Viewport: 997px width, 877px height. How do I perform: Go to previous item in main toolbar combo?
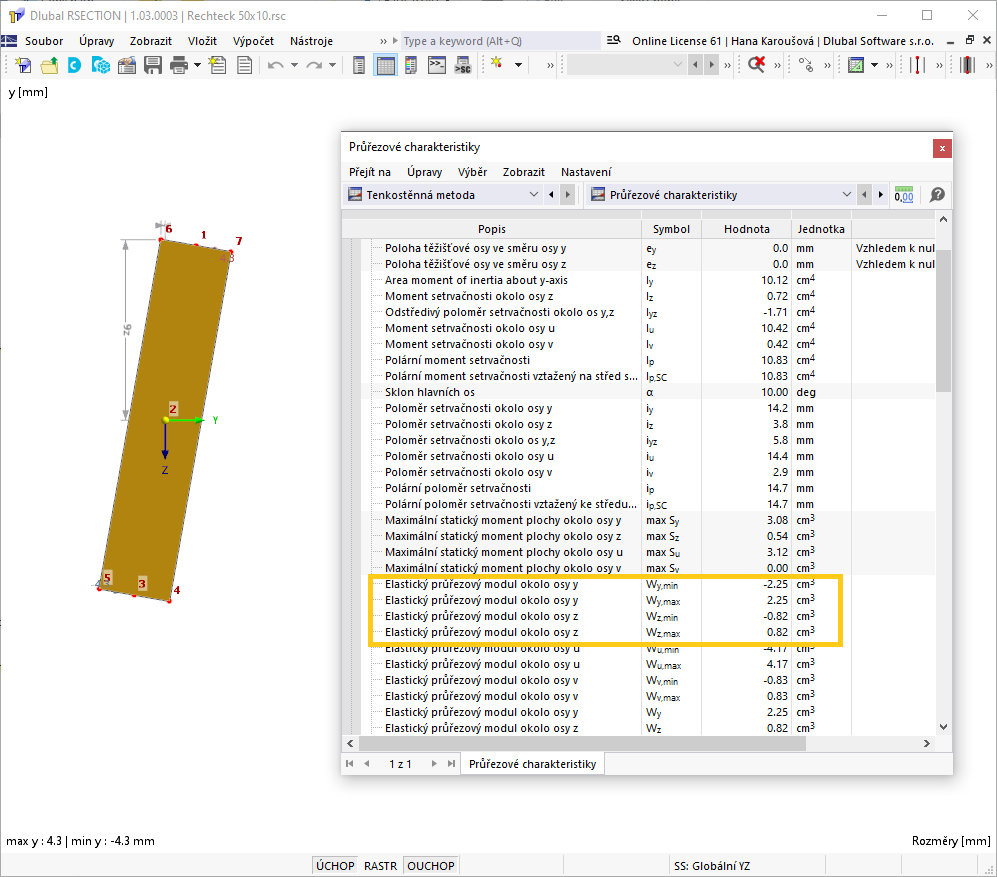coord(695,65)
